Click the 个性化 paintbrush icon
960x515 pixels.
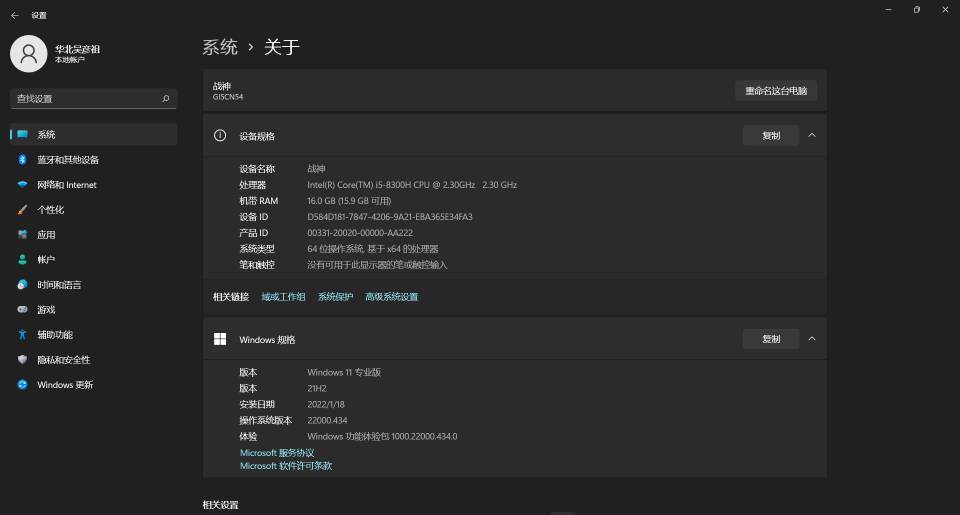[23, 209]
